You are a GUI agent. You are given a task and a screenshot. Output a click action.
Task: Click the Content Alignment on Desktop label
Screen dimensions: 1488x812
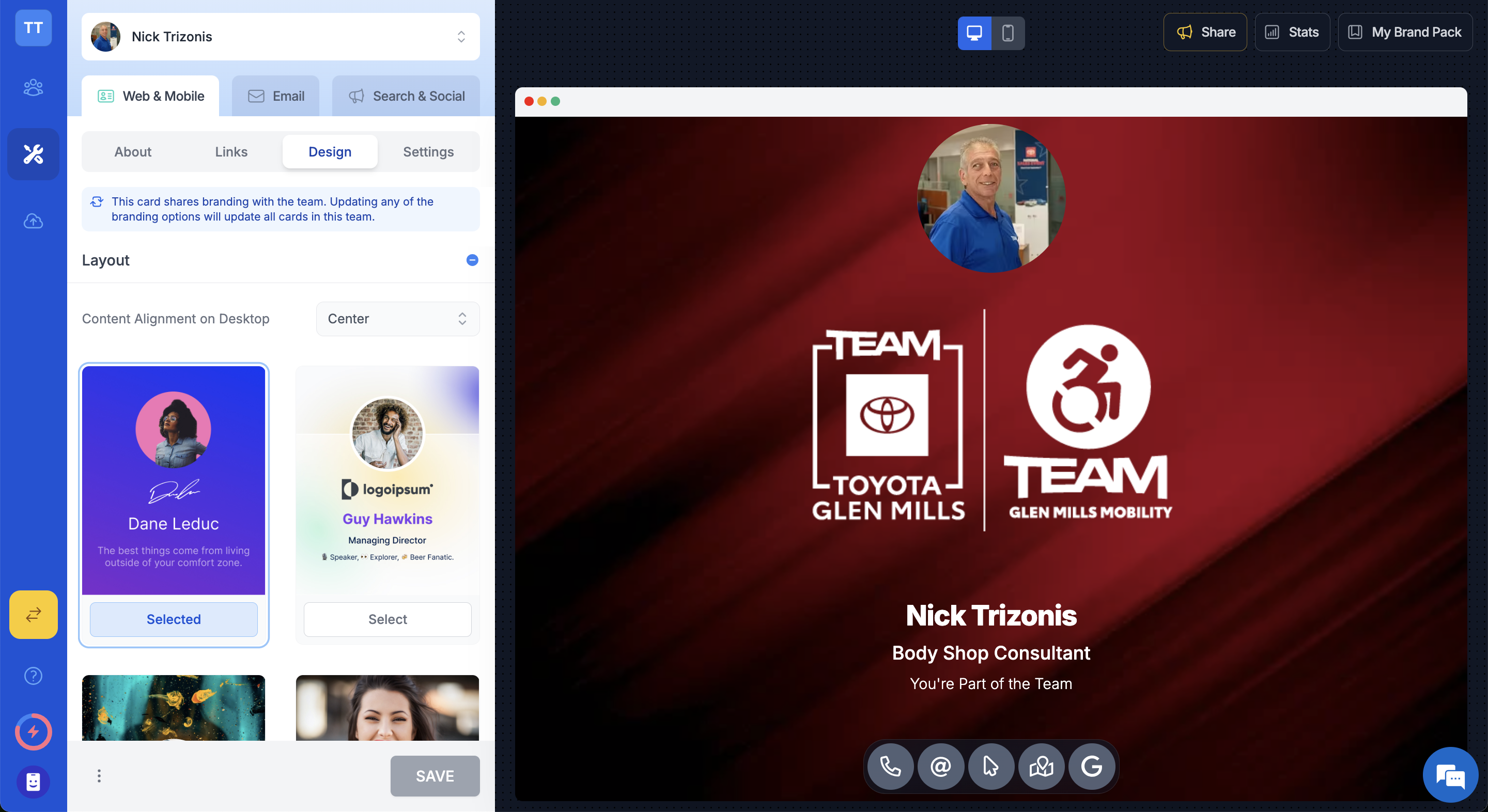click(x=176, y=319)
